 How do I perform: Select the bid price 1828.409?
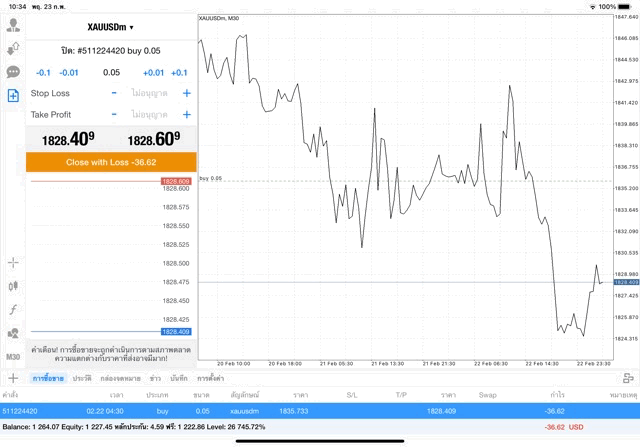click(68, 139)
